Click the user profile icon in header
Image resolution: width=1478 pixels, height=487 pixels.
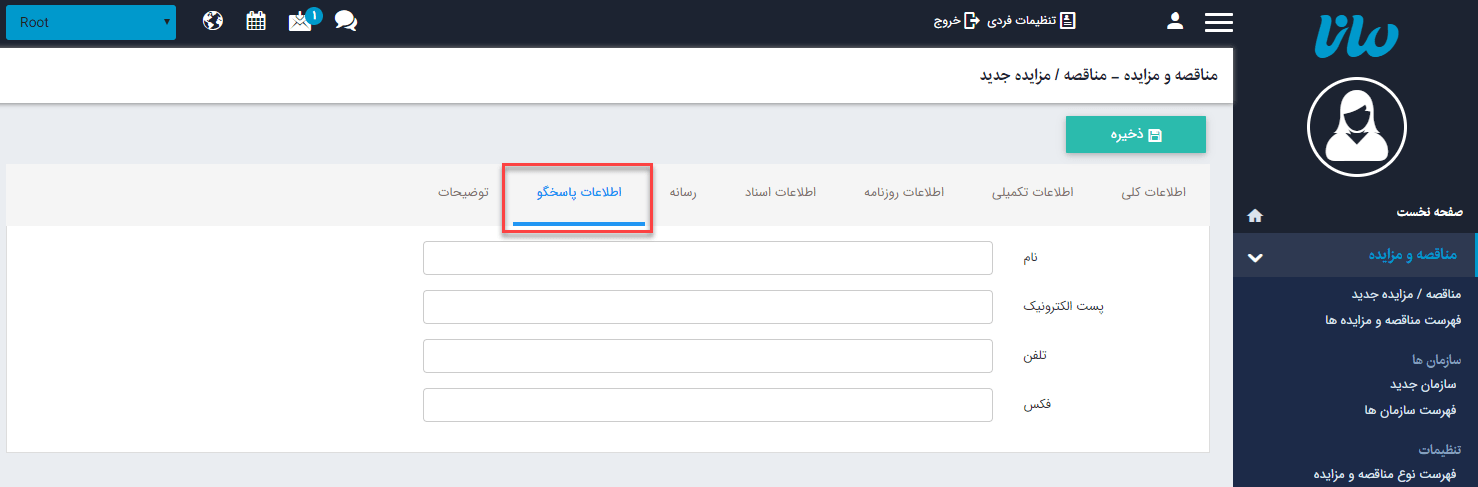pyautogui.click(x=1176, y=21)
